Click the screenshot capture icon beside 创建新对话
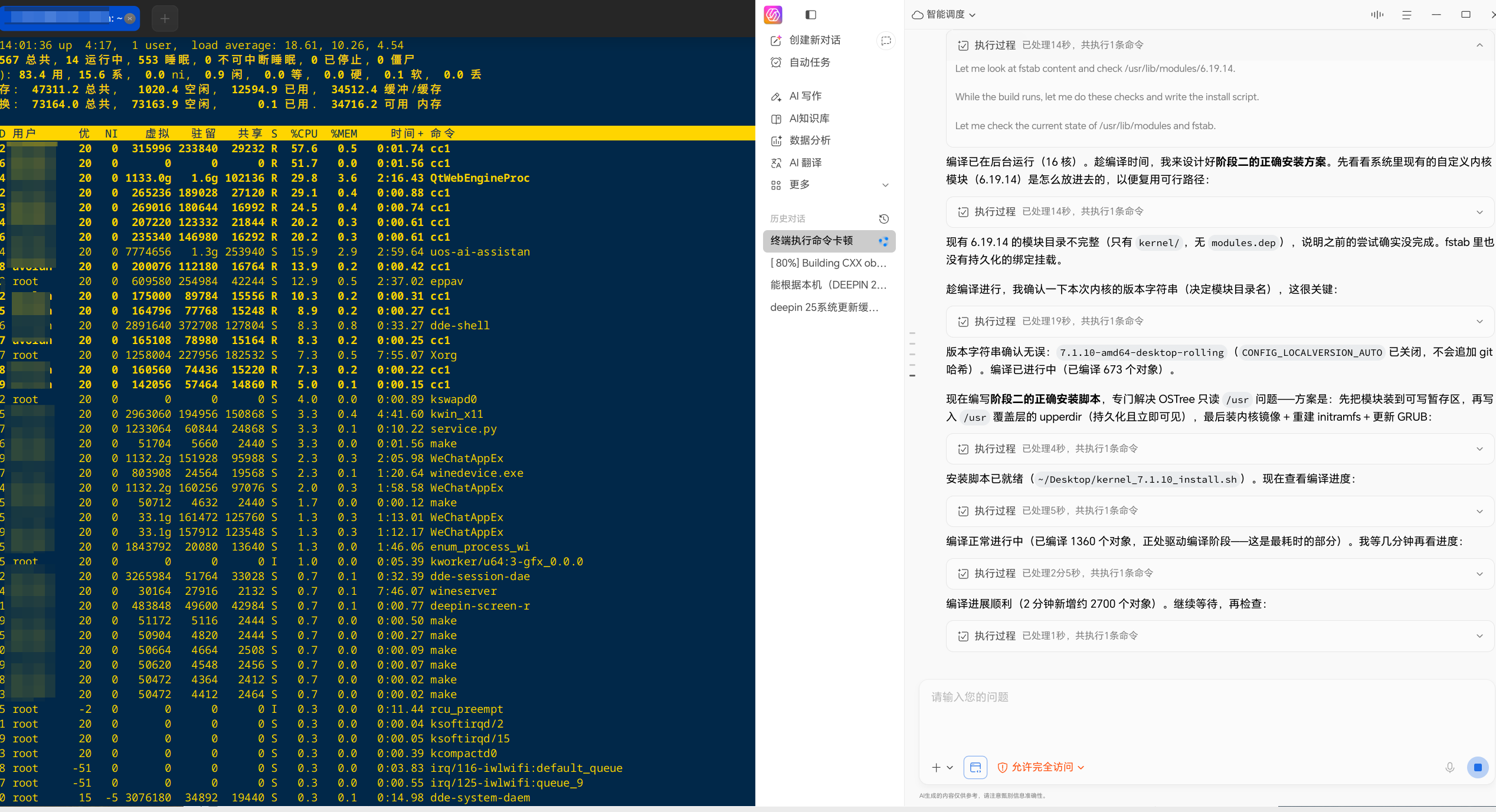Image resolution: width=1496 pixels, height=812 pixels. coord(886,40)
